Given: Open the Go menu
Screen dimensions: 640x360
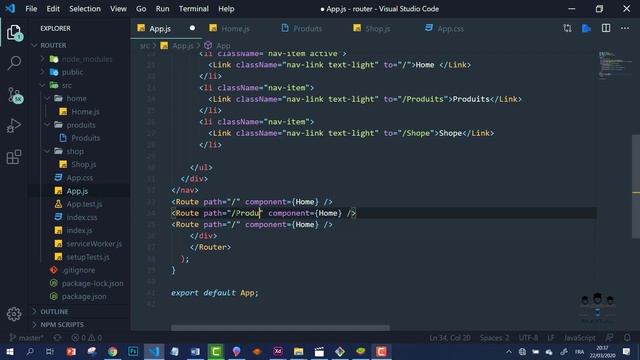Looking at the screenshot, I should tap(141, 9).
